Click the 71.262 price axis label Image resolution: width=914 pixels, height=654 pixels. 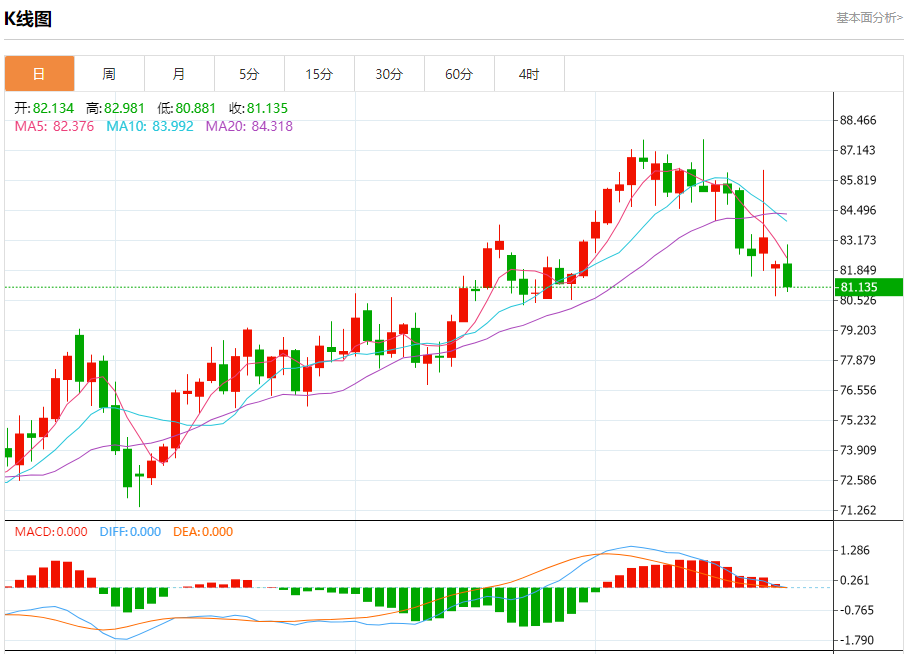pos(857,510)
